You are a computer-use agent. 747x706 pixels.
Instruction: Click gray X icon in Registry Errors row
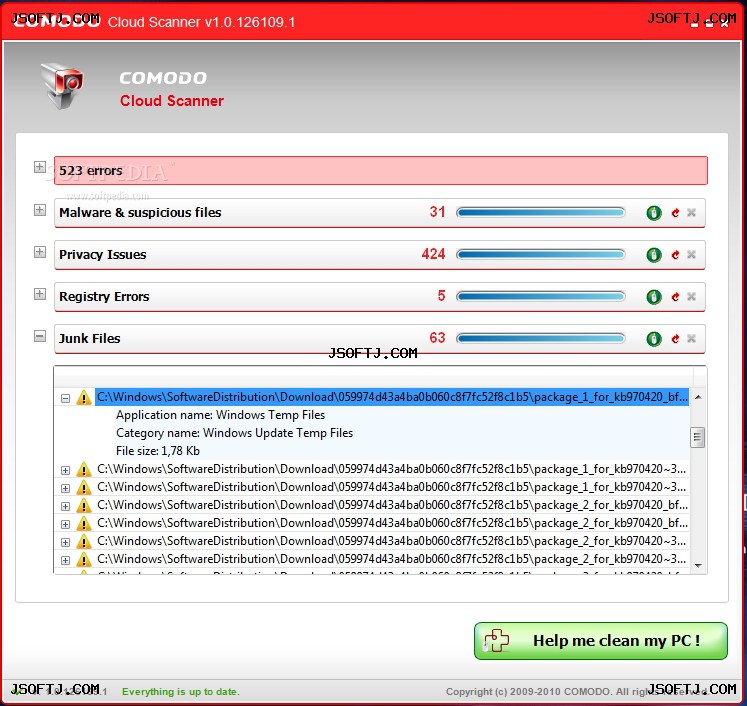[691, 296]
